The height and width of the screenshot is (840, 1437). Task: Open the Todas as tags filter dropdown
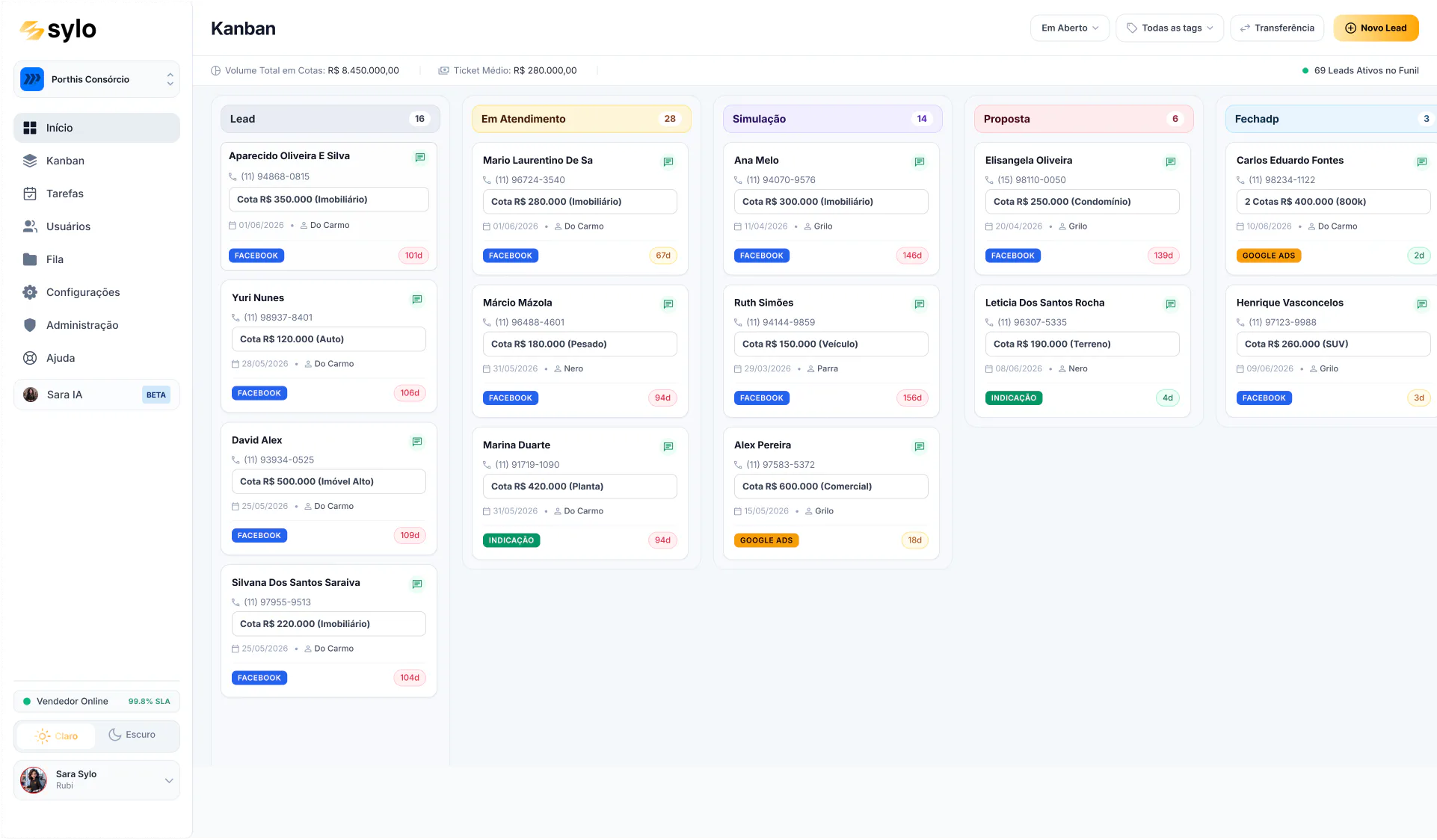click(1169, 28)
